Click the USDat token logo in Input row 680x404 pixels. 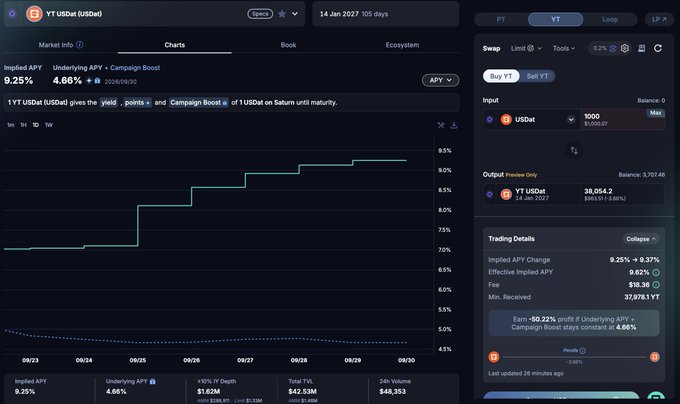[506, 120]
